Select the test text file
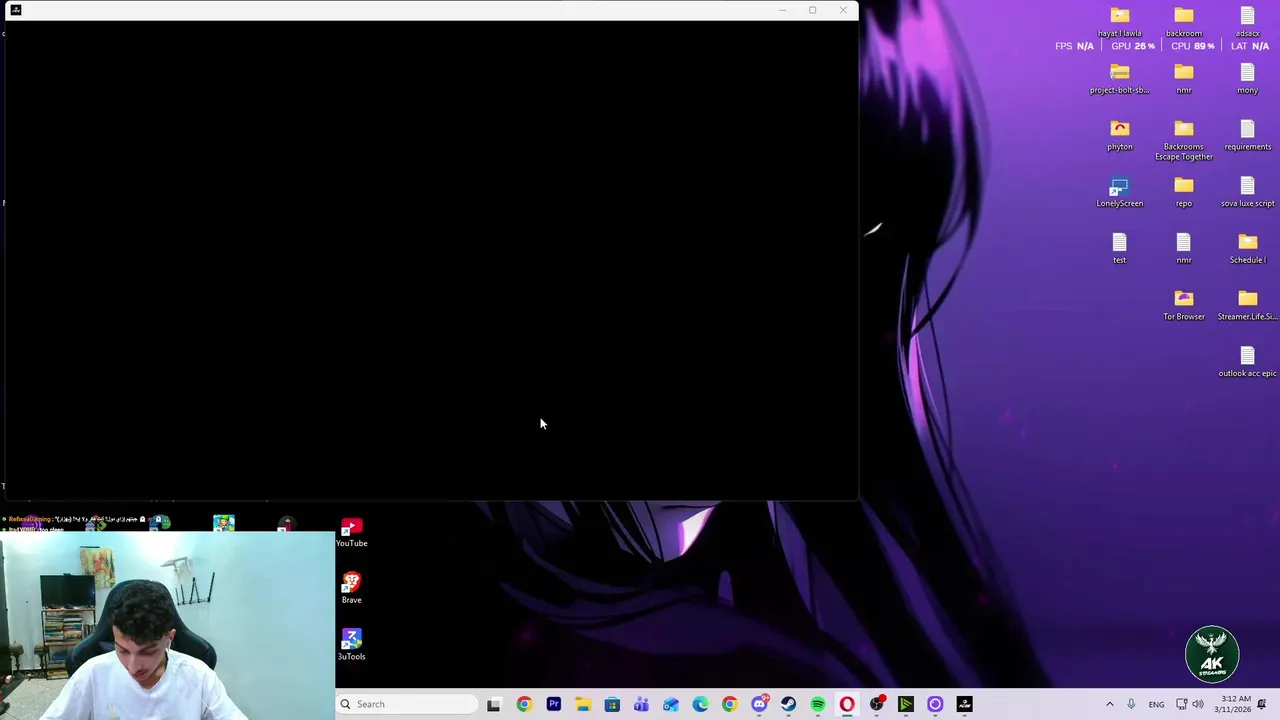This screenshot has height=720, width=1280. pyautogui.click(x=1120, y=249)
